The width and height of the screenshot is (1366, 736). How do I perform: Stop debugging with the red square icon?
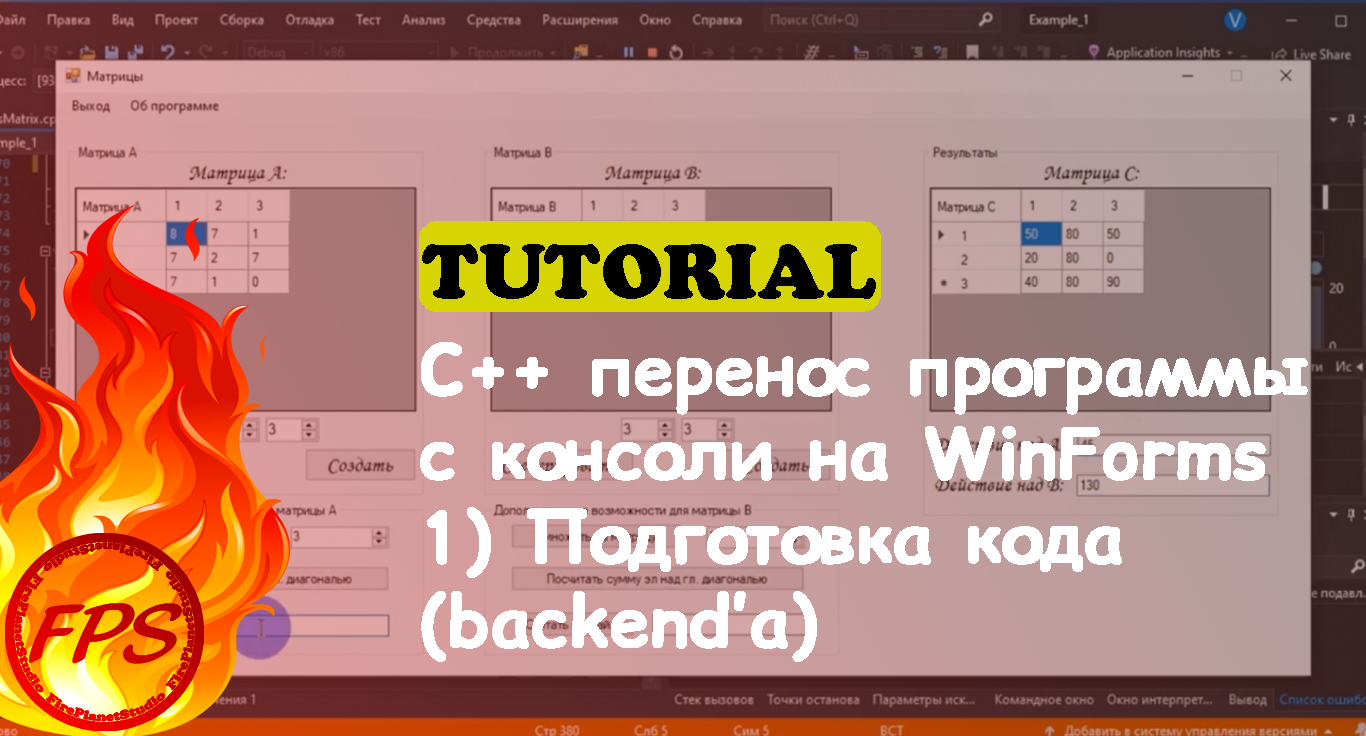(x=652, y=53)
